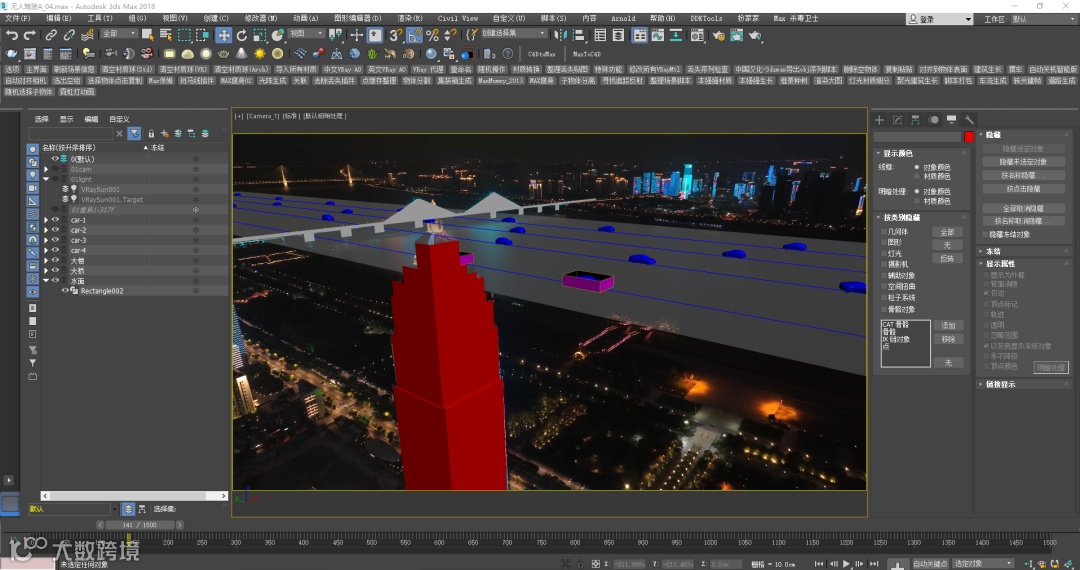Collapse the 水面 layer in the tree

click(x=46, y=281)
